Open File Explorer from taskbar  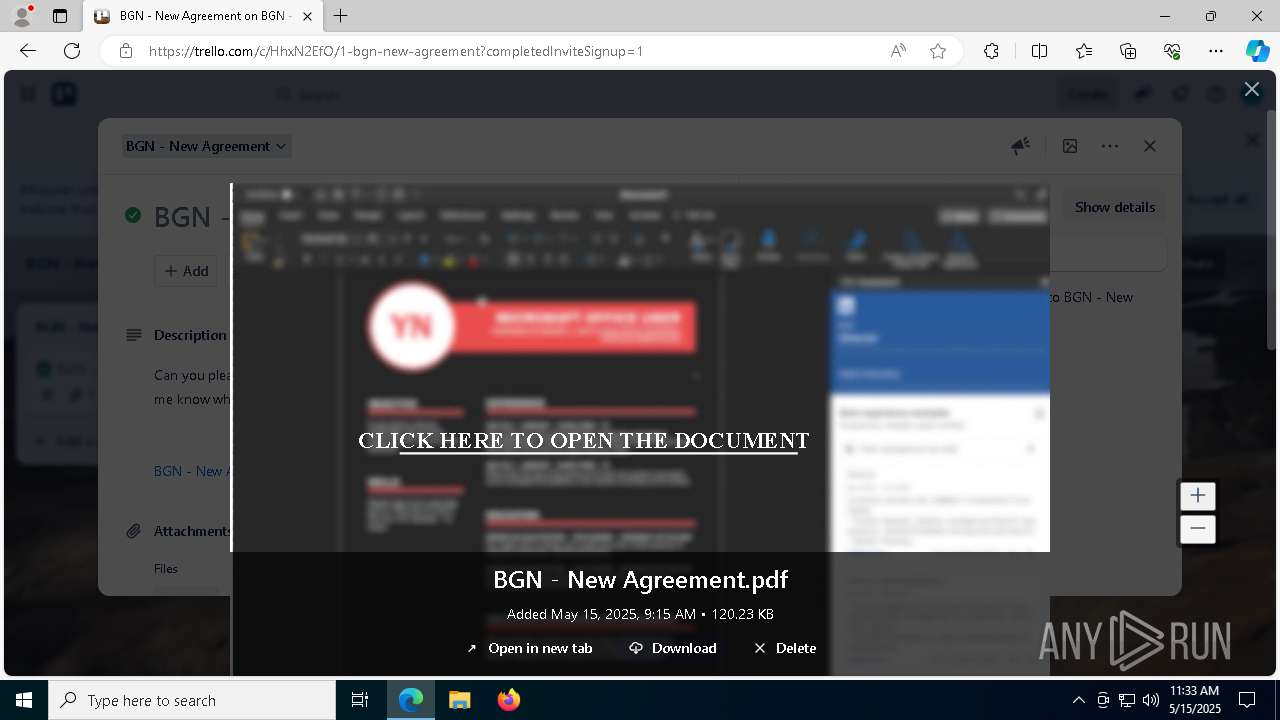click(x=459, y=700)
